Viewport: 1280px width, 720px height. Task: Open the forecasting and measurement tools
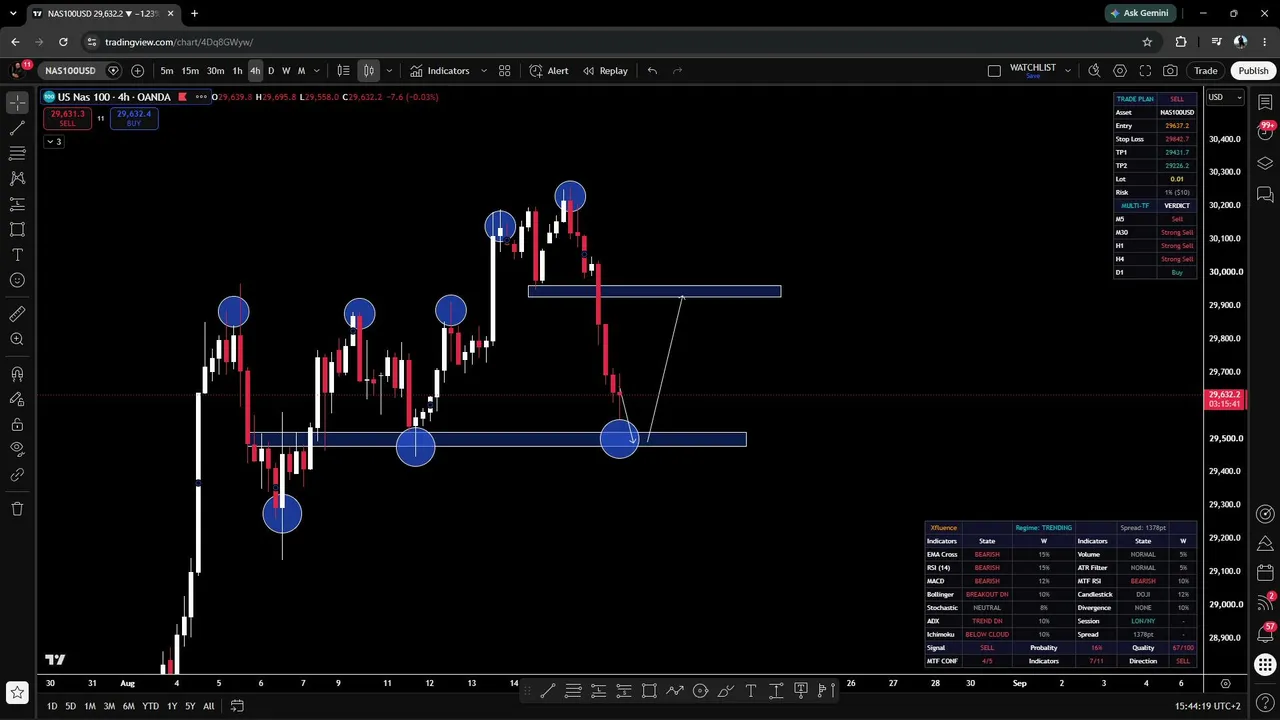pos(17,204)
